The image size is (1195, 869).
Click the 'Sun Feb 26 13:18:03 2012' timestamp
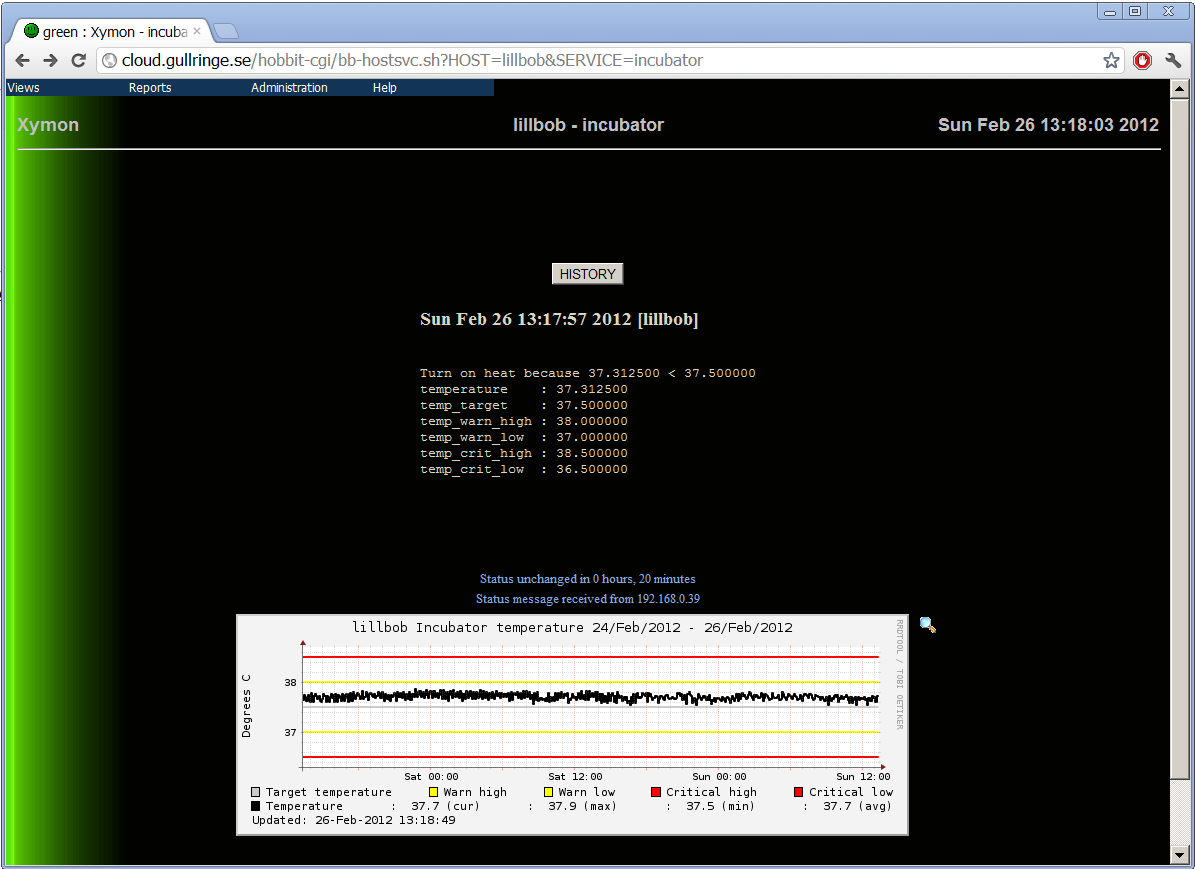point(1048,125)
